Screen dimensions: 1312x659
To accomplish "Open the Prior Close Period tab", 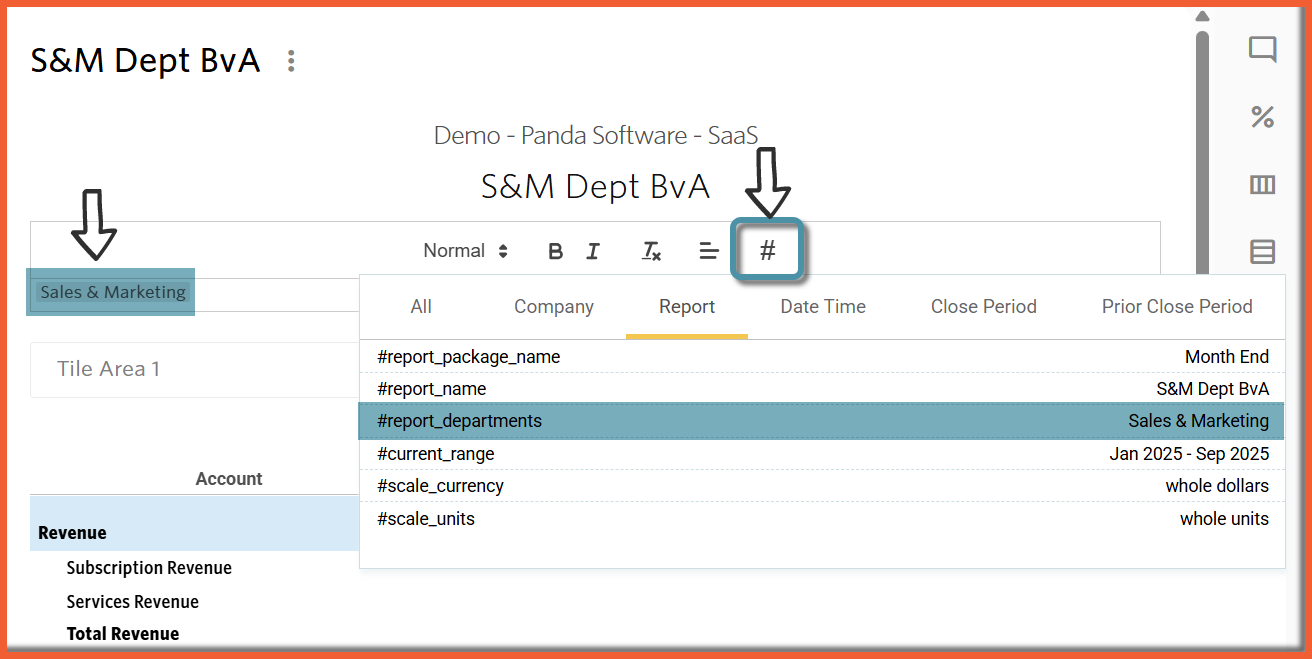I will [1177, 307].
